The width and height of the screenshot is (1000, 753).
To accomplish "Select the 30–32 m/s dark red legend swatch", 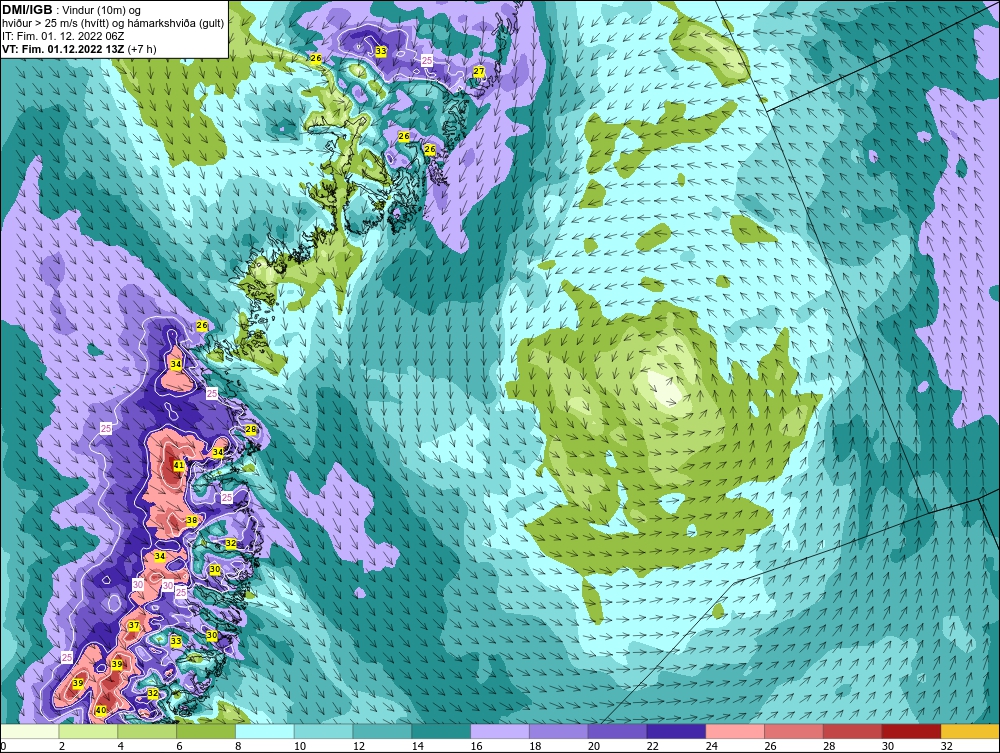I will 911,731.
